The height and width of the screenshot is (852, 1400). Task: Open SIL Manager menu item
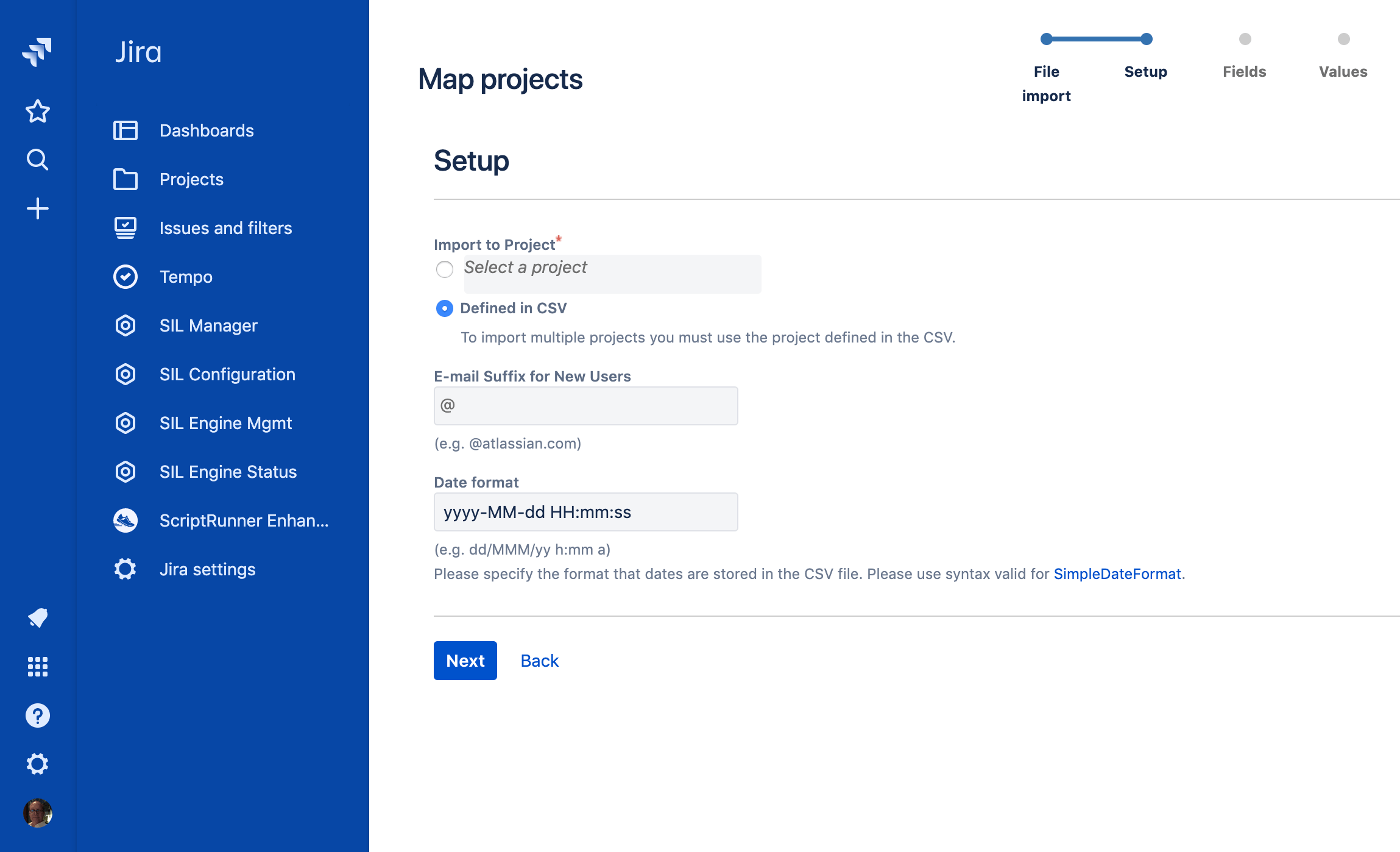tap(208, 325)
